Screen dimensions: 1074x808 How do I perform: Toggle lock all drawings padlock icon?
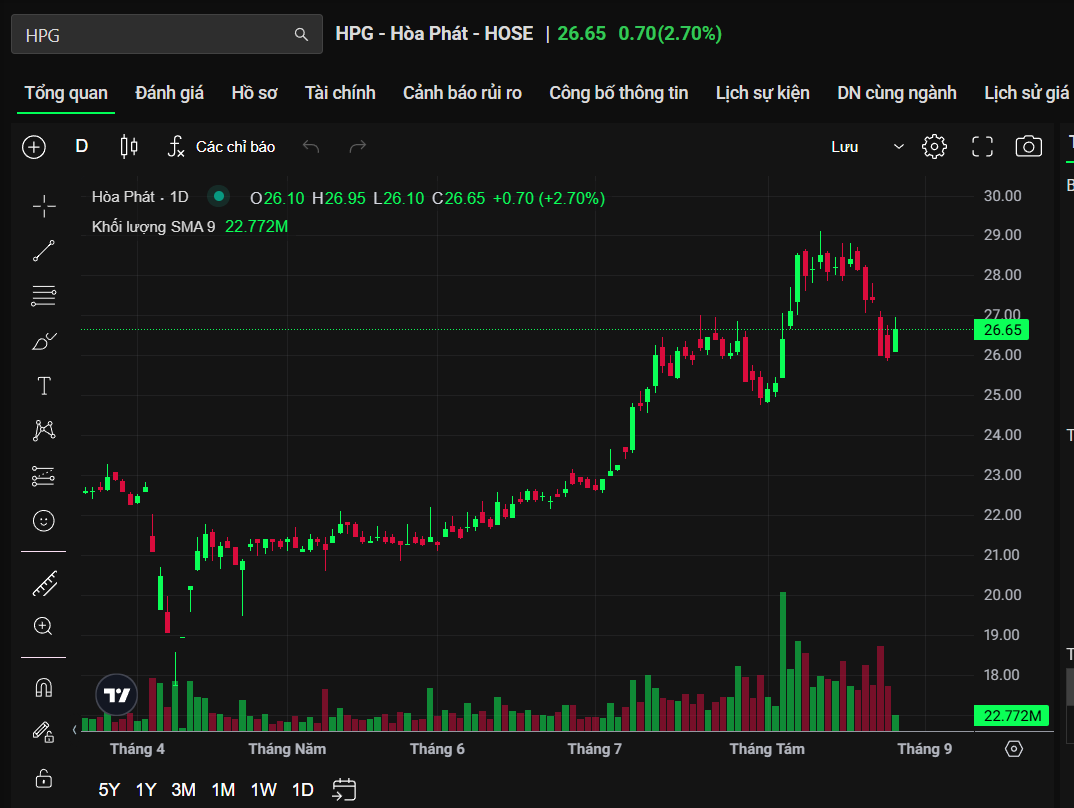click(x=44, y=779)
